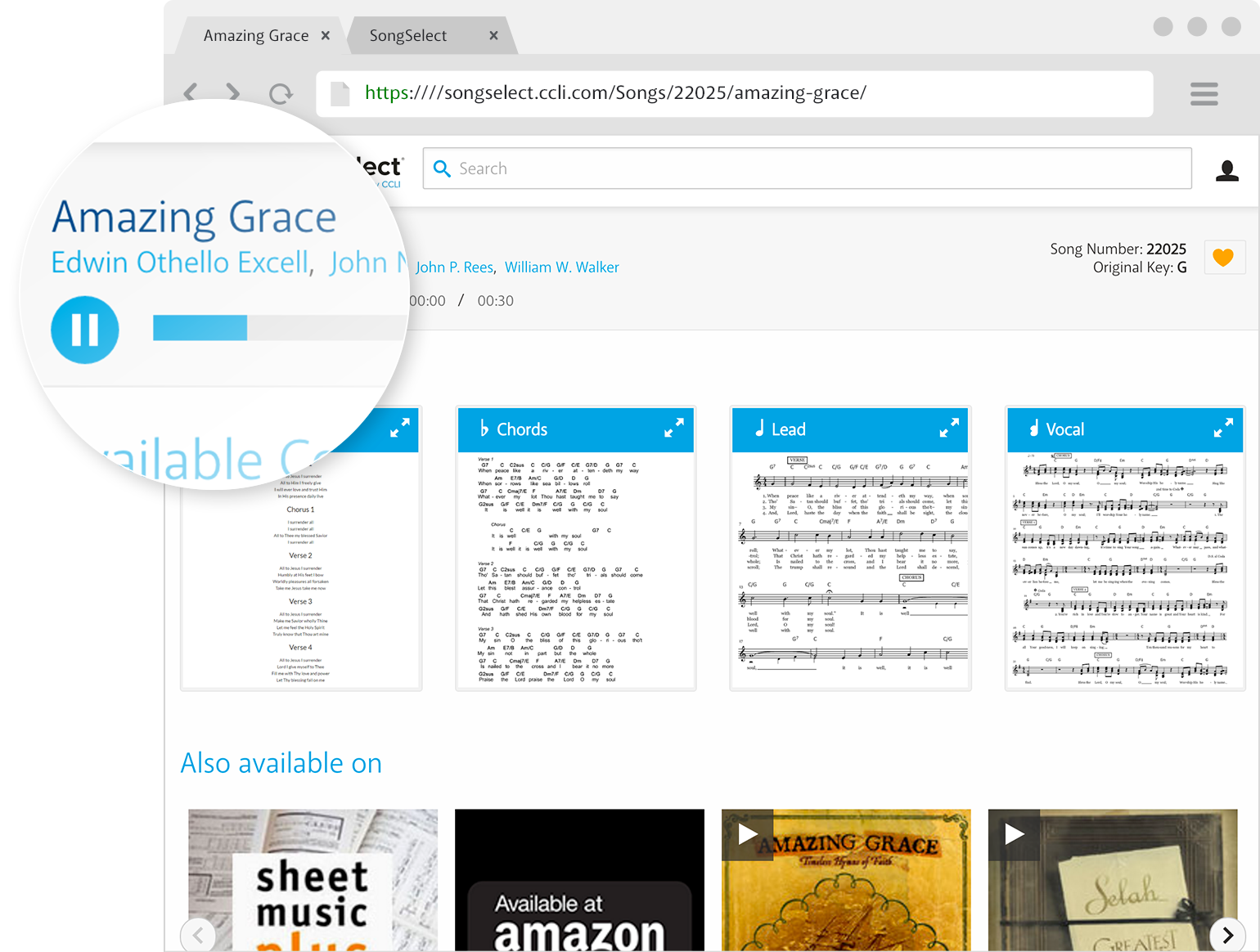Image resolution: width=1260 pixels, height=952 pixels.
Task: Expand the lyrics sheet preview
Action: click(399, 429)
